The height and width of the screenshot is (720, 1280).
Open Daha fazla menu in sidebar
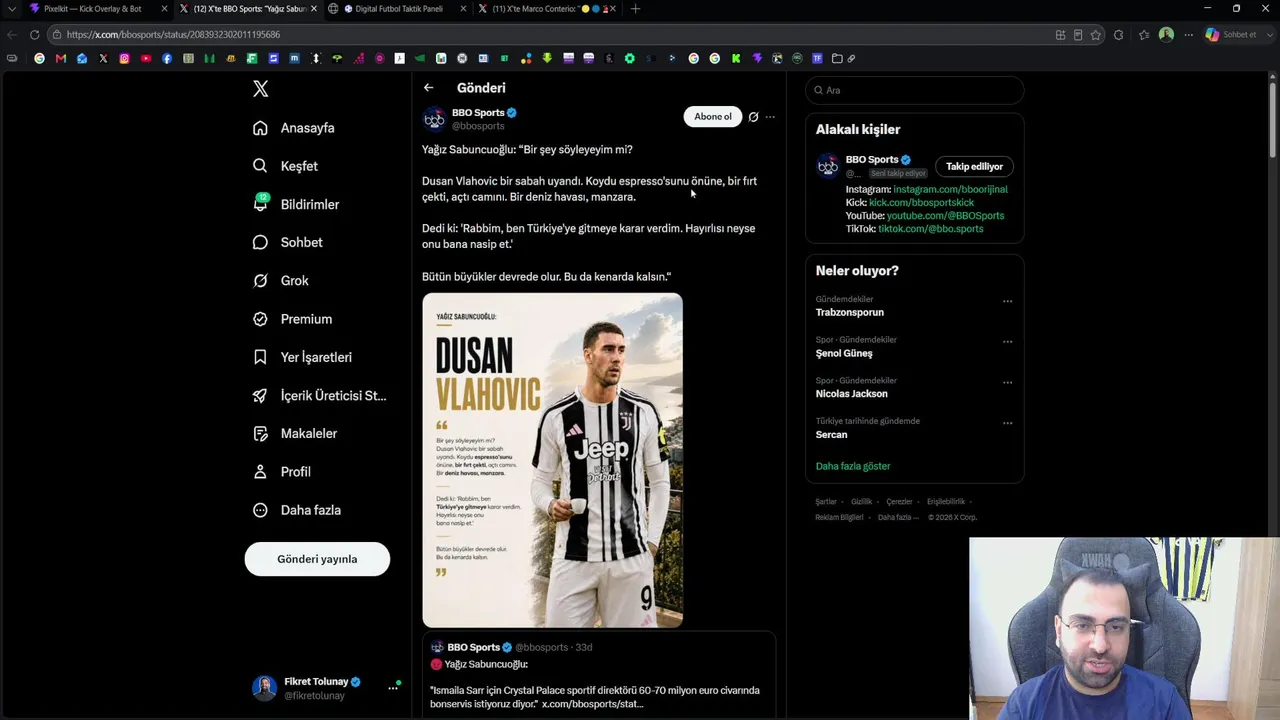[x=297, y=510]
